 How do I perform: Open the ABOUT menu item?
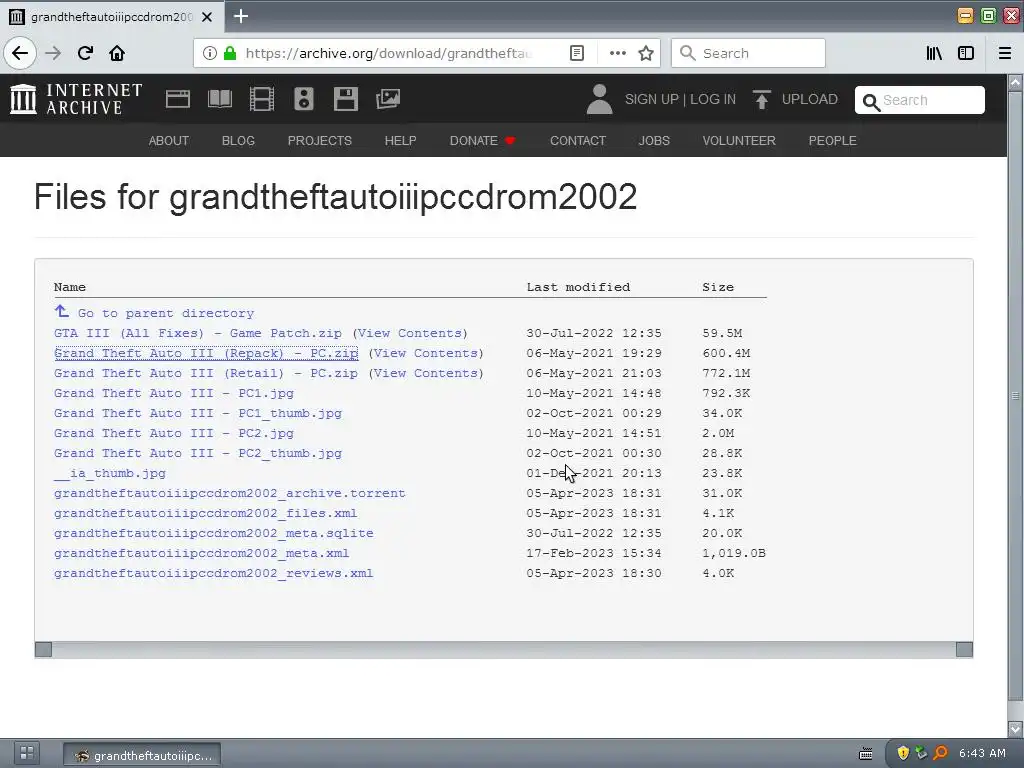click(x=168, y=140)
